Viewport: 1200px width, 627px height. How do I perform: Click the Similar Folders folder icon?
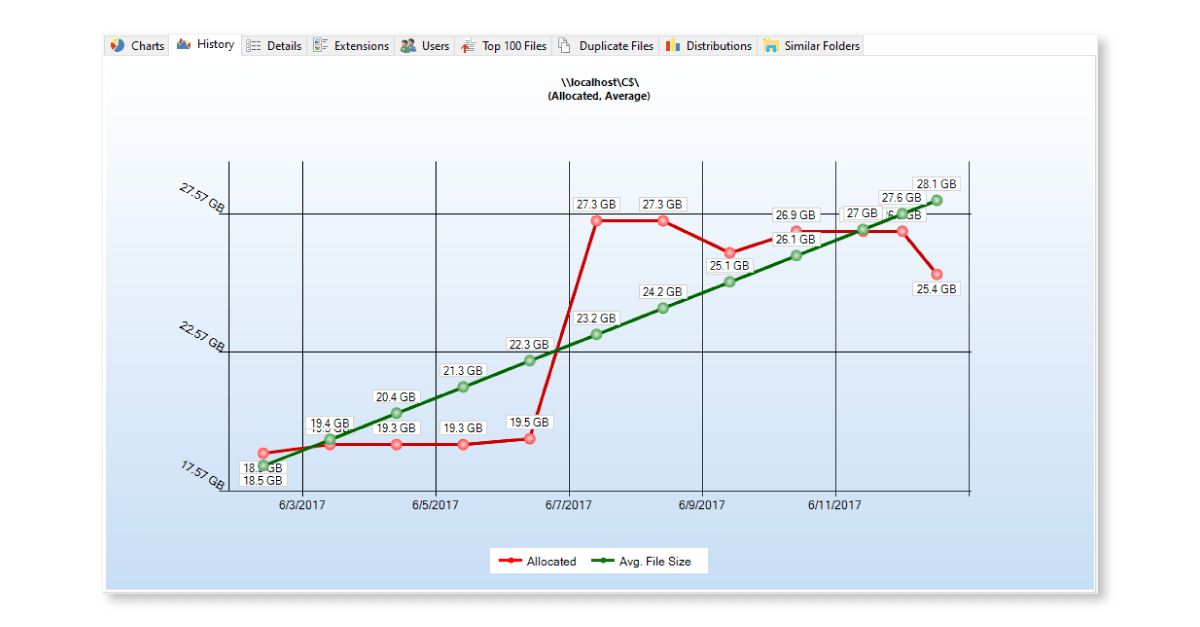pos(771,46)
